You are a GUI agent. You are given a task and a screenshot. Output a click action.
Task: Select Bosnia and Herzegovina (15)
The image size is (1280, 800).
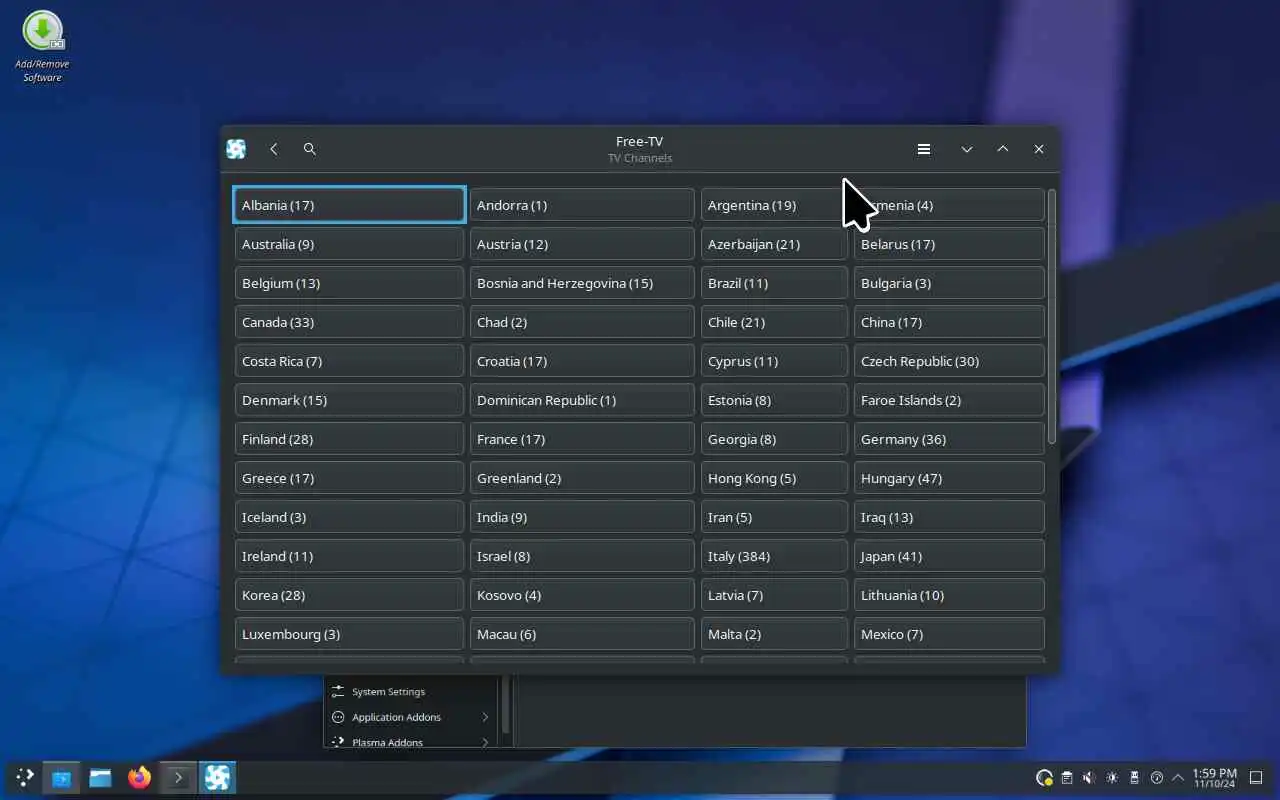coord(582,283)
